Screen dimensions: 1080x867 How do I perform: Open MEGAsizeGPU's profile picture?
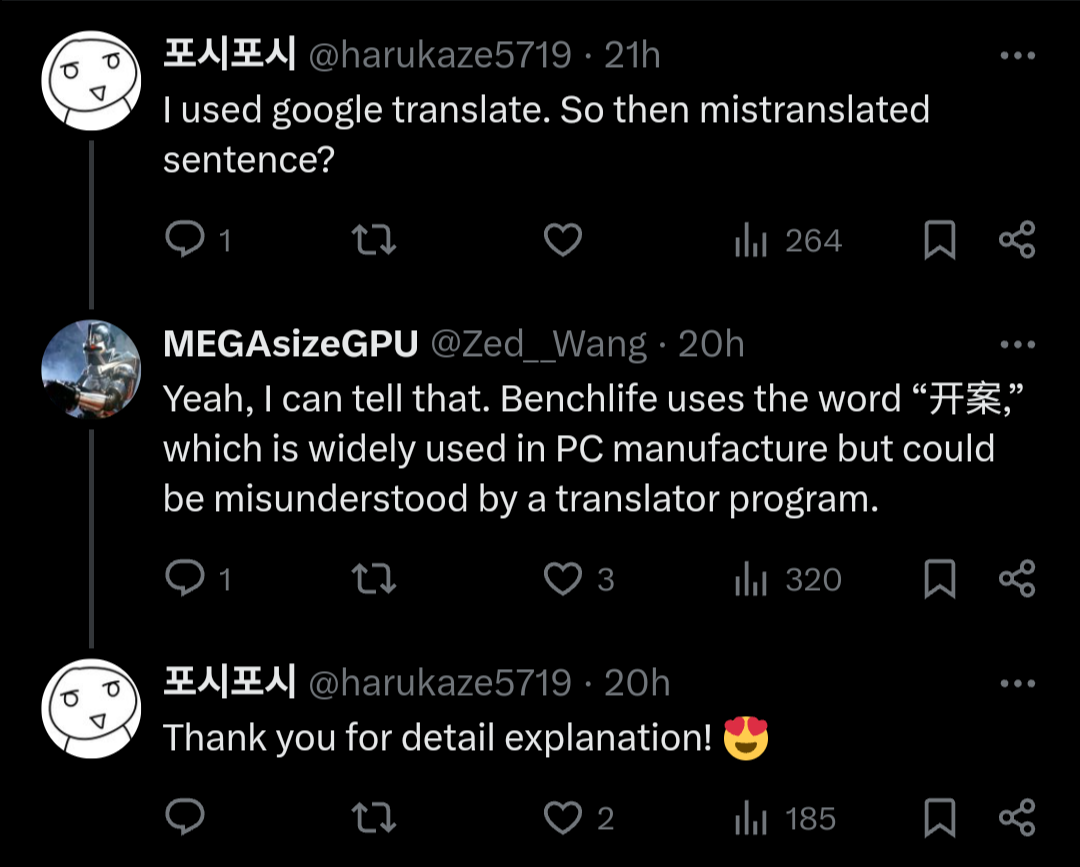coord(91,369)
